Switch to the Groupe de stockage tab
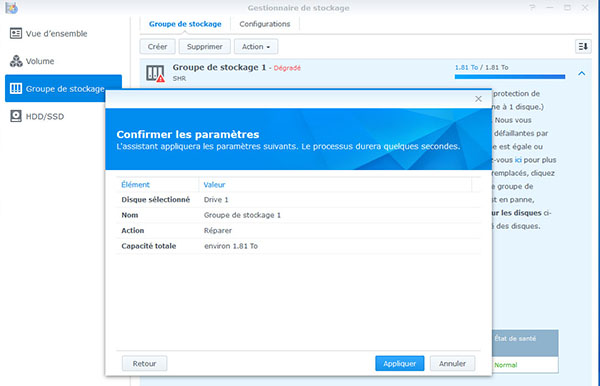This screenshot has width=600, height=386. click(185, 24)
